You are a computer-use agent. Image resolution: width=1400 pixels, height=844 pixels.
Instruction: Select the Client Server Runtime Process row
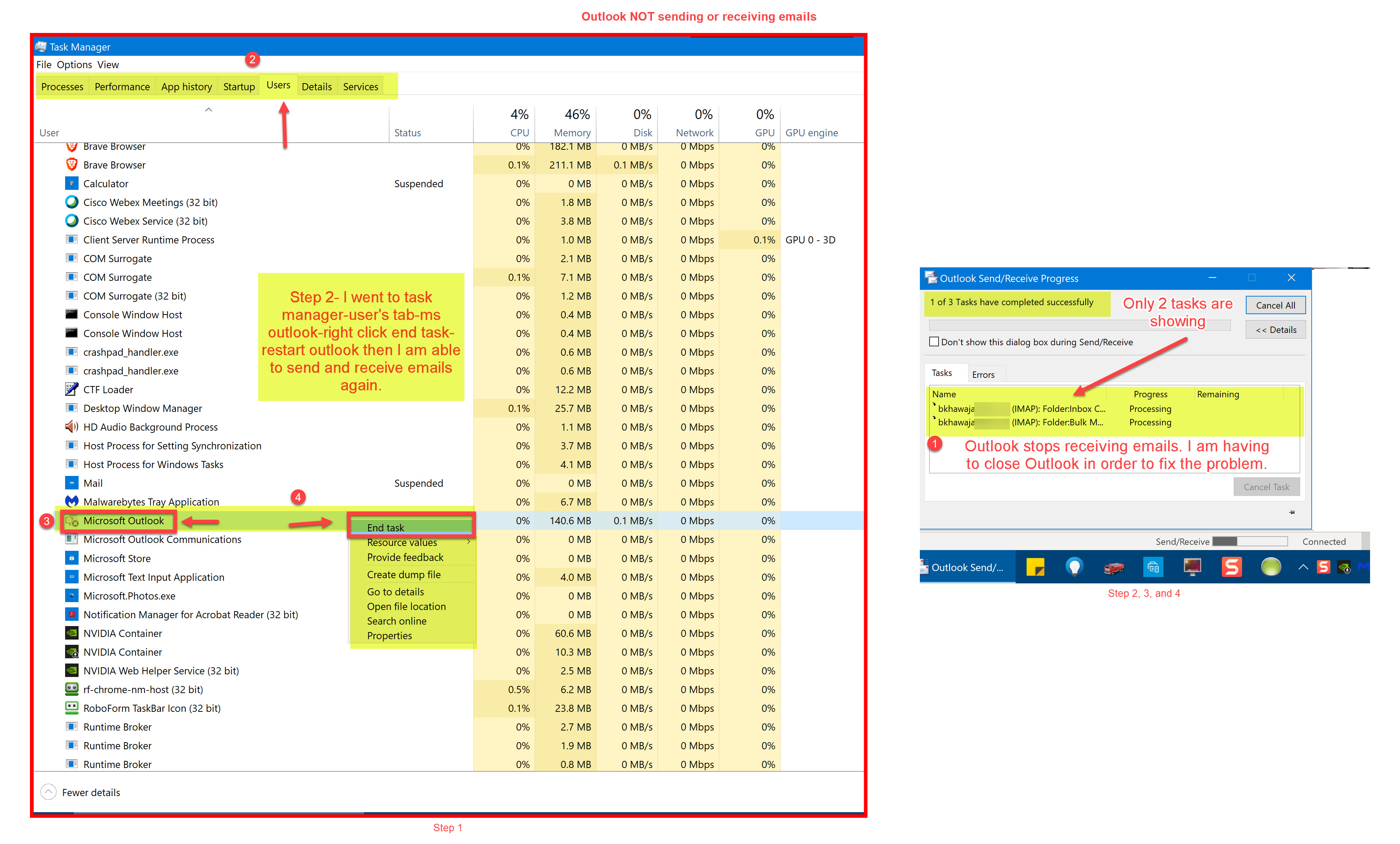449,240
